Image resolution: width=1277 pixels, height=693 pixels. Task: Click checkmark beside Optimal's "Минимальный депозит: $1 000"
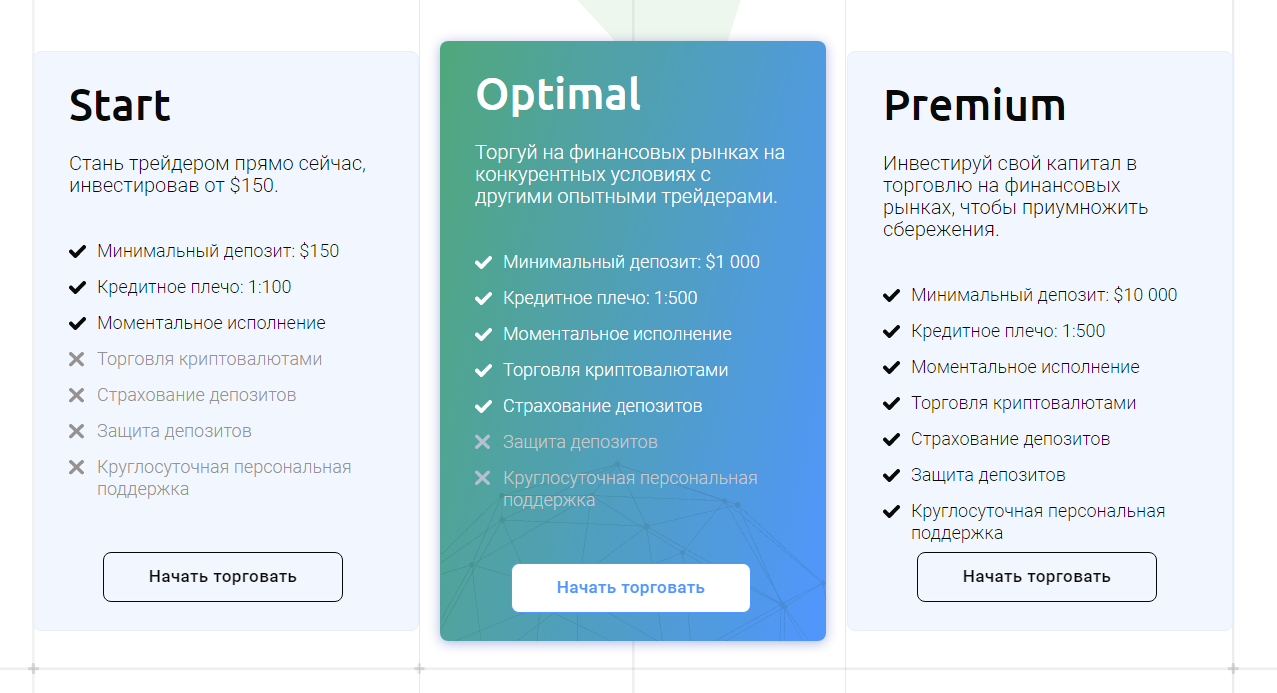coord(483,263)
